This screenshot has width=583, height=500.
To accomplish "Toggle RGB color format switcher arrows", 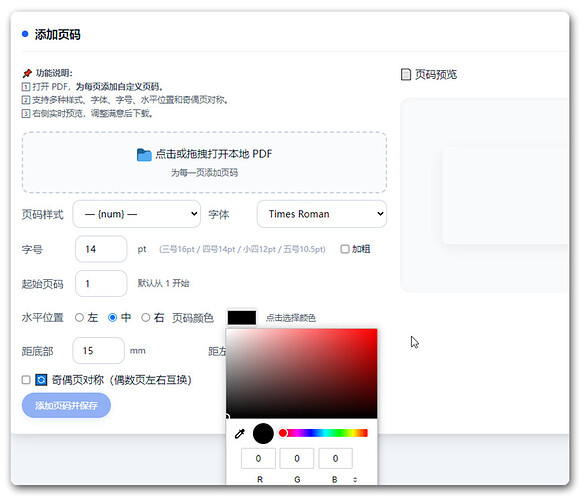I will (355, 480).
